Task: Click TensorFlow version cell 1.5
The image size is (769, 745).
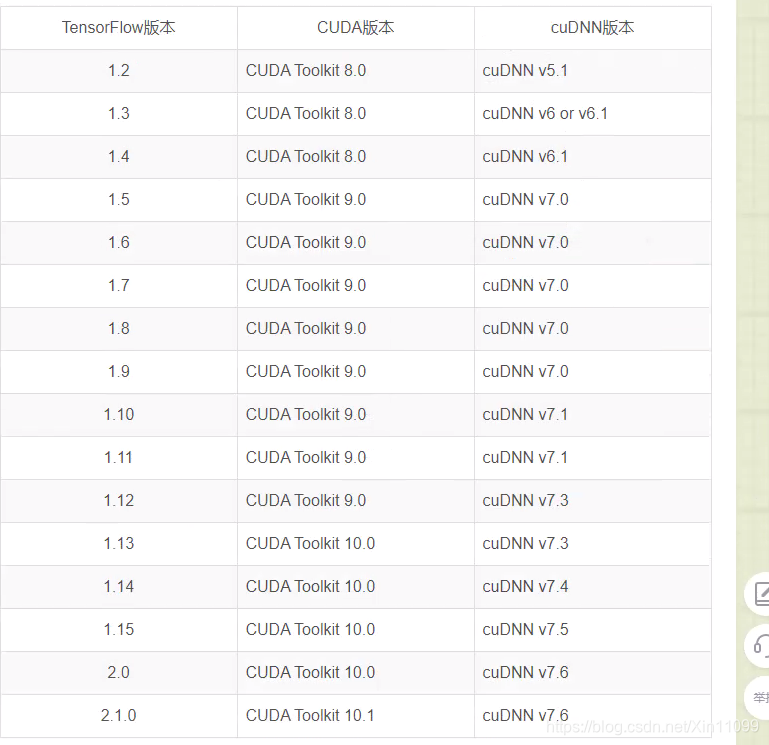Action: point(119,200)
